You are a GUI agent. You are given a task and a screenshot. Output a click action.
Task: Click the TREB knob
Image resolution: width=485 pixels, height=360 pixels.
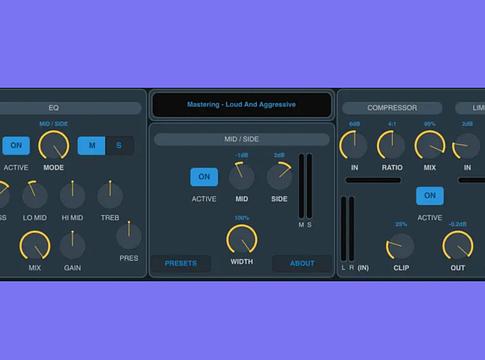pyautogui.click(x=110, y=195)
